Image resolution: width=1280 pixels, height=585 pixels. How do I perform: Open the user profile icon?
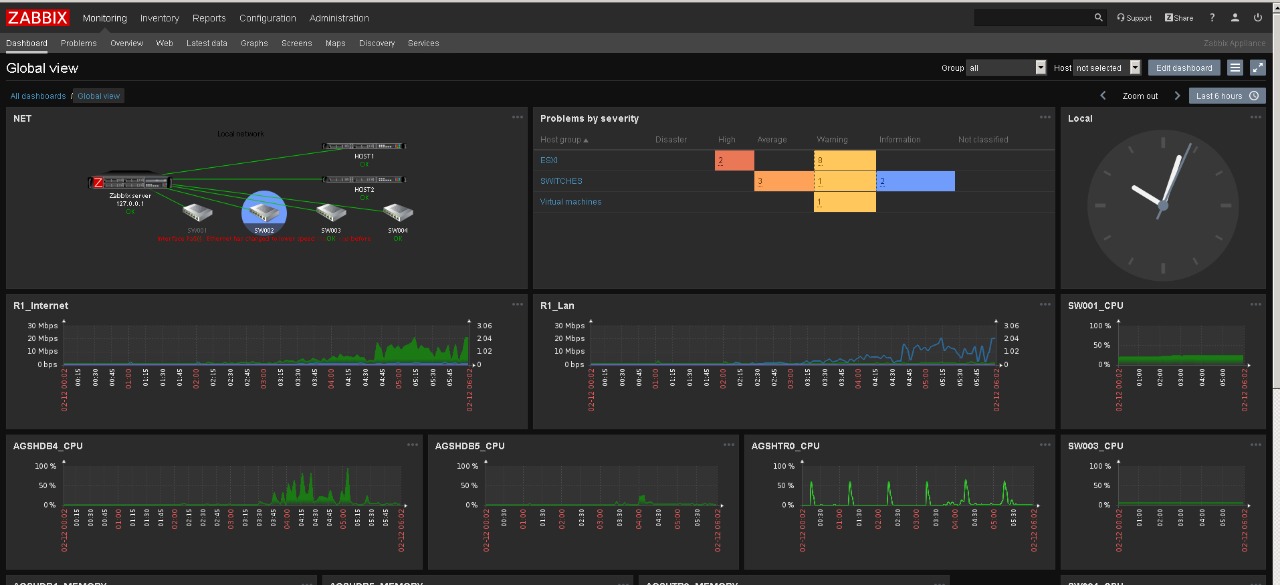tap(1235, 18)
